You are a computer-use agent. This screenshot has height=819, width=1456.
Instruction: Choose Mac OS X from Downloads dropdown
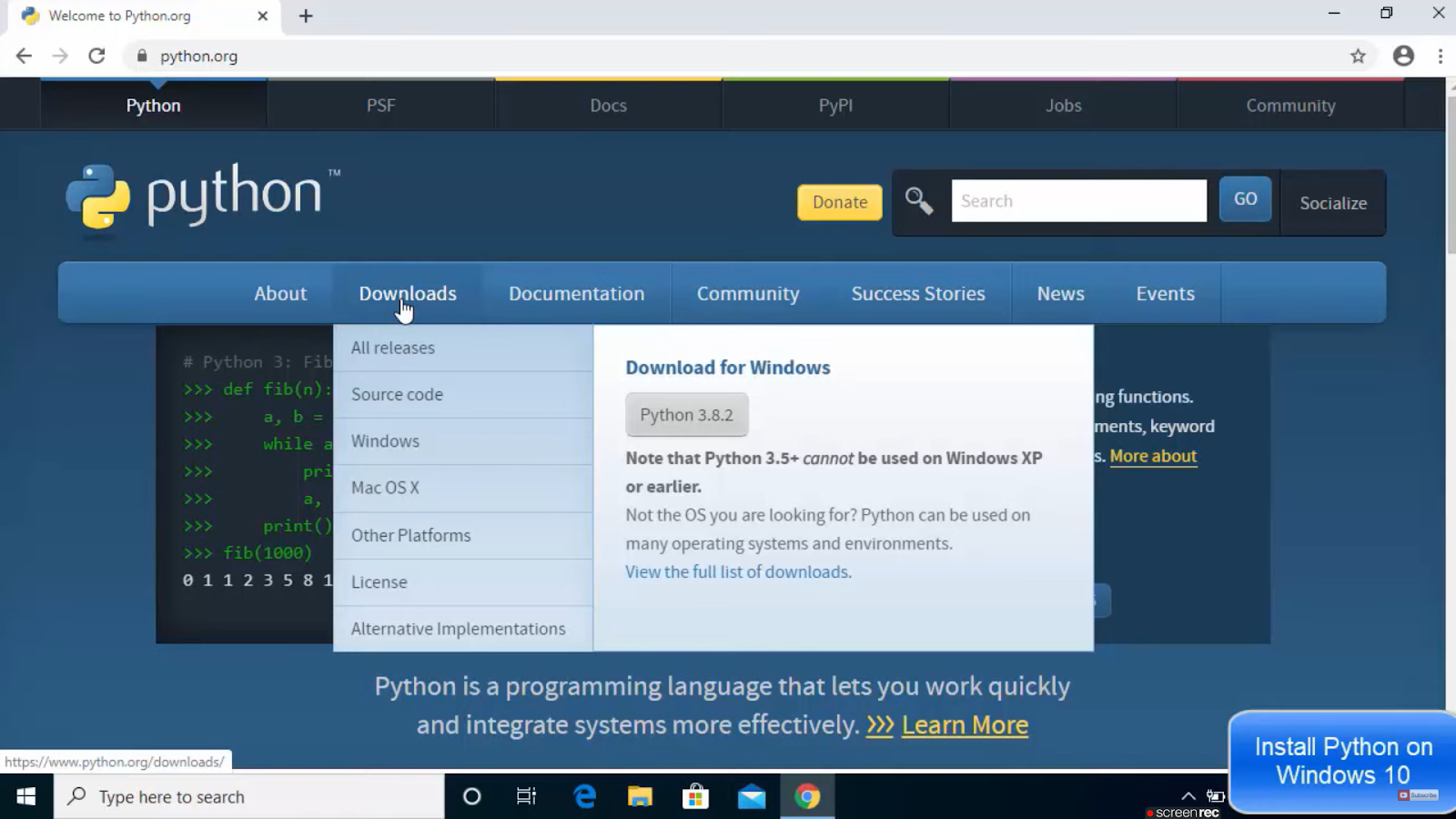(x=463, y=488)
